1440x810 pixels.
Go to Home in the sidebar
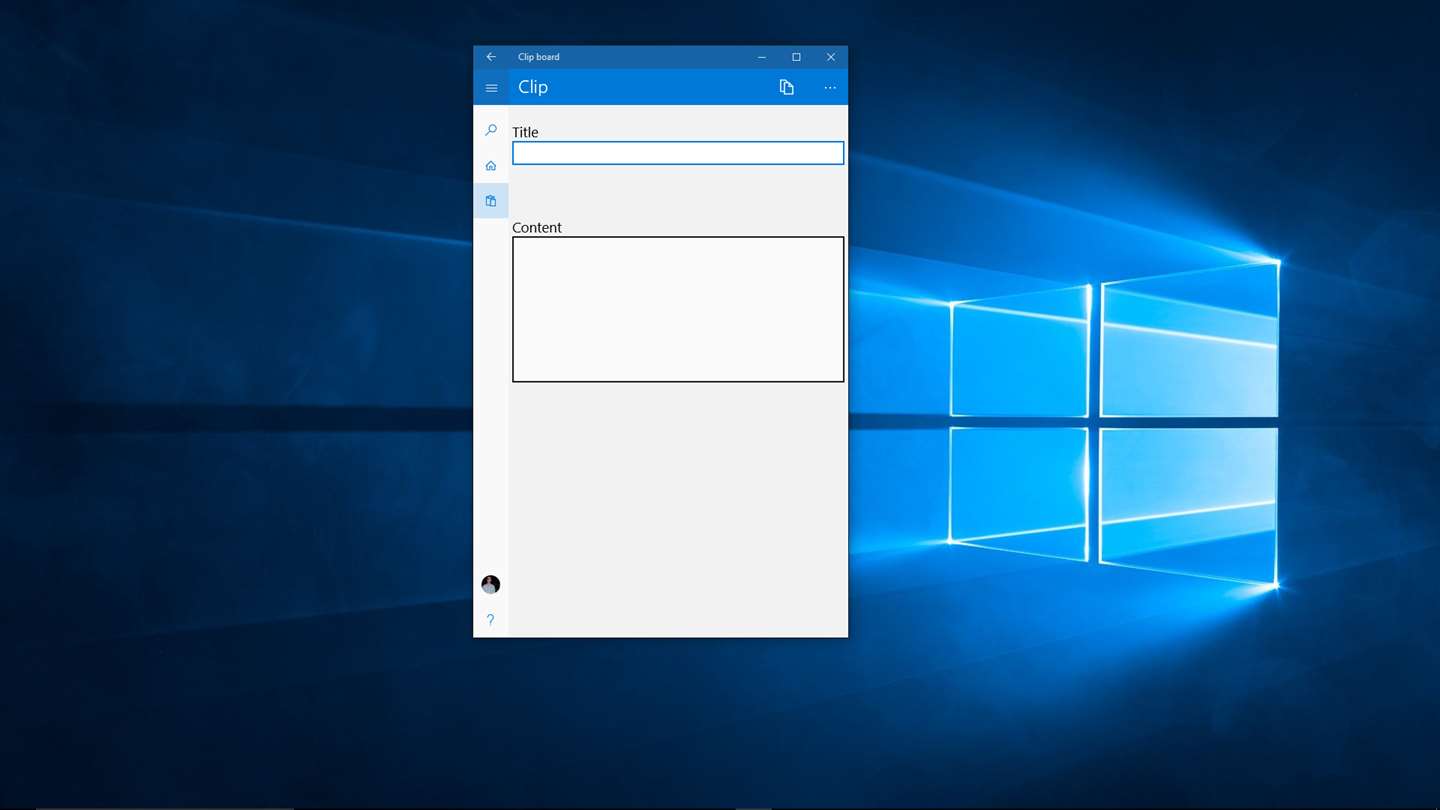(x=491, y=166)
